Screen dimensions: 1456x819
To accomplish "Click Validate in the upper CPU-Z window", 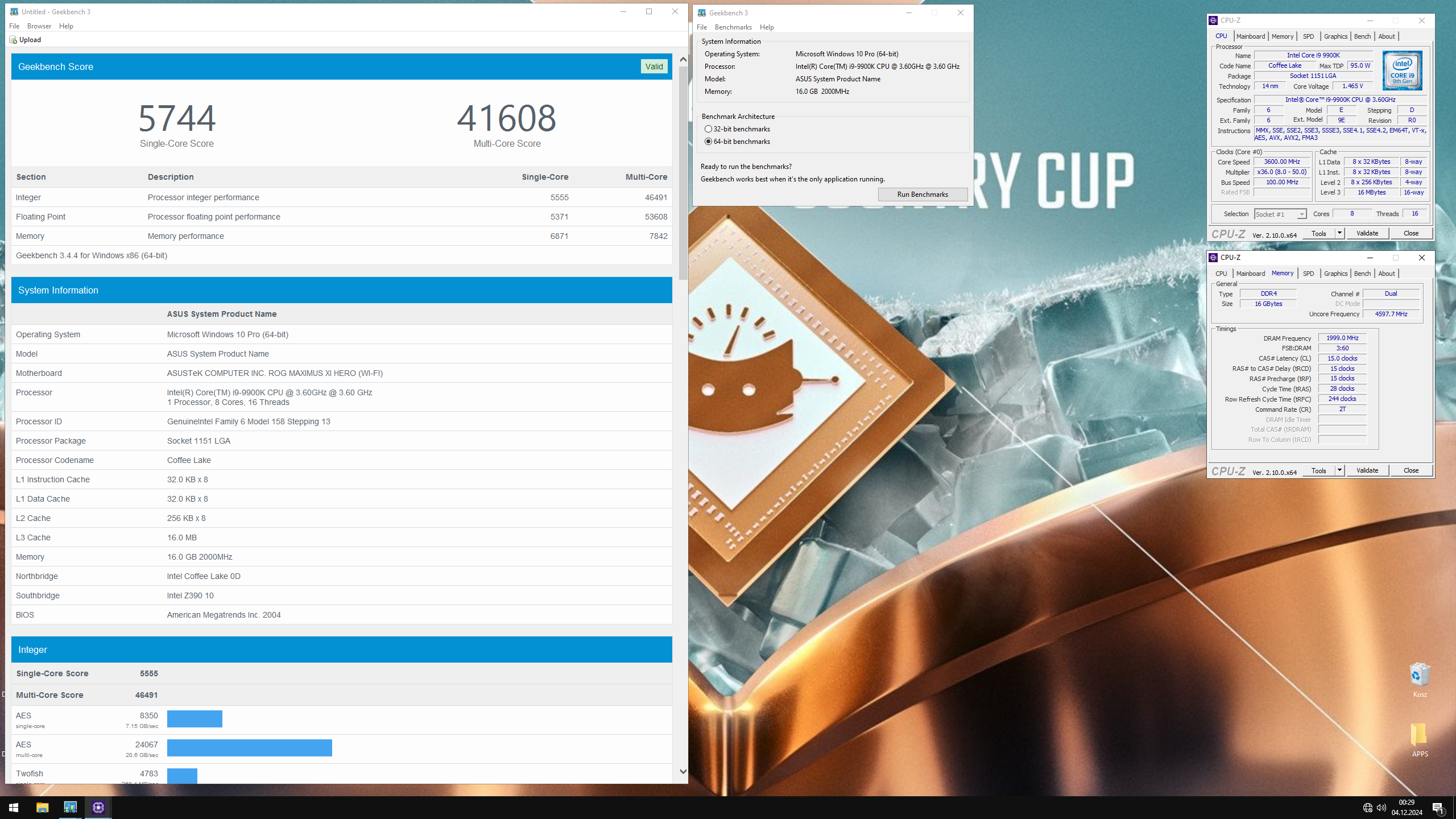I will pos(1367,233).
